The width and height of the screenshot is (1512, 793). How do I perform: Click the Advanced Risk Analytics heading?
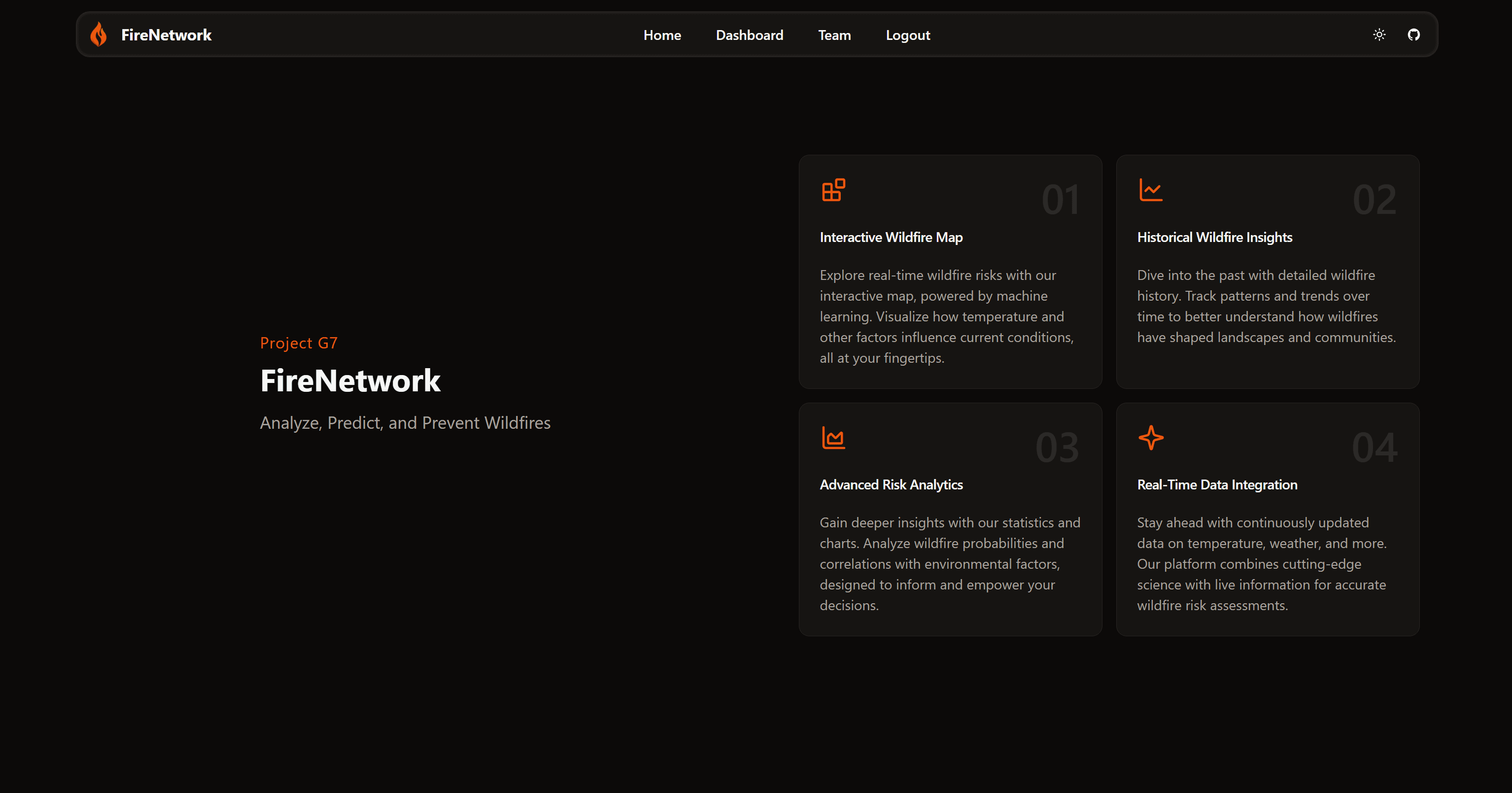891,485
